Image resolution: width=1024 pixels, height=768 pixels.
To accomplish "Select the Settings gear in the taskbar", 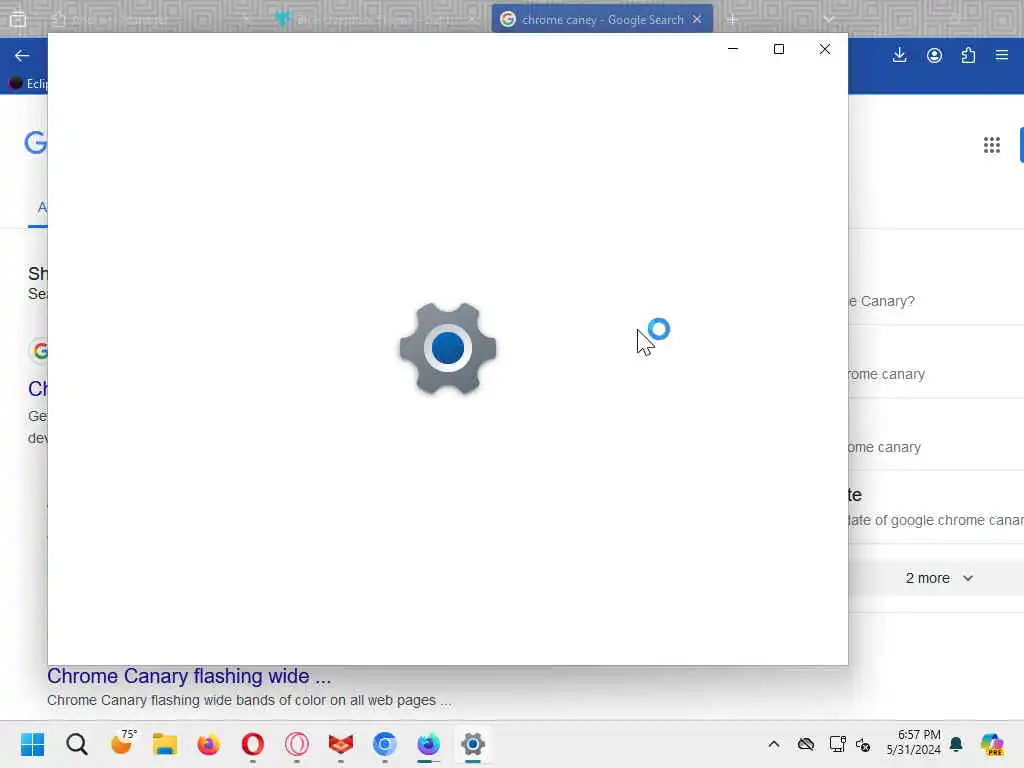I will pos(473,744).
